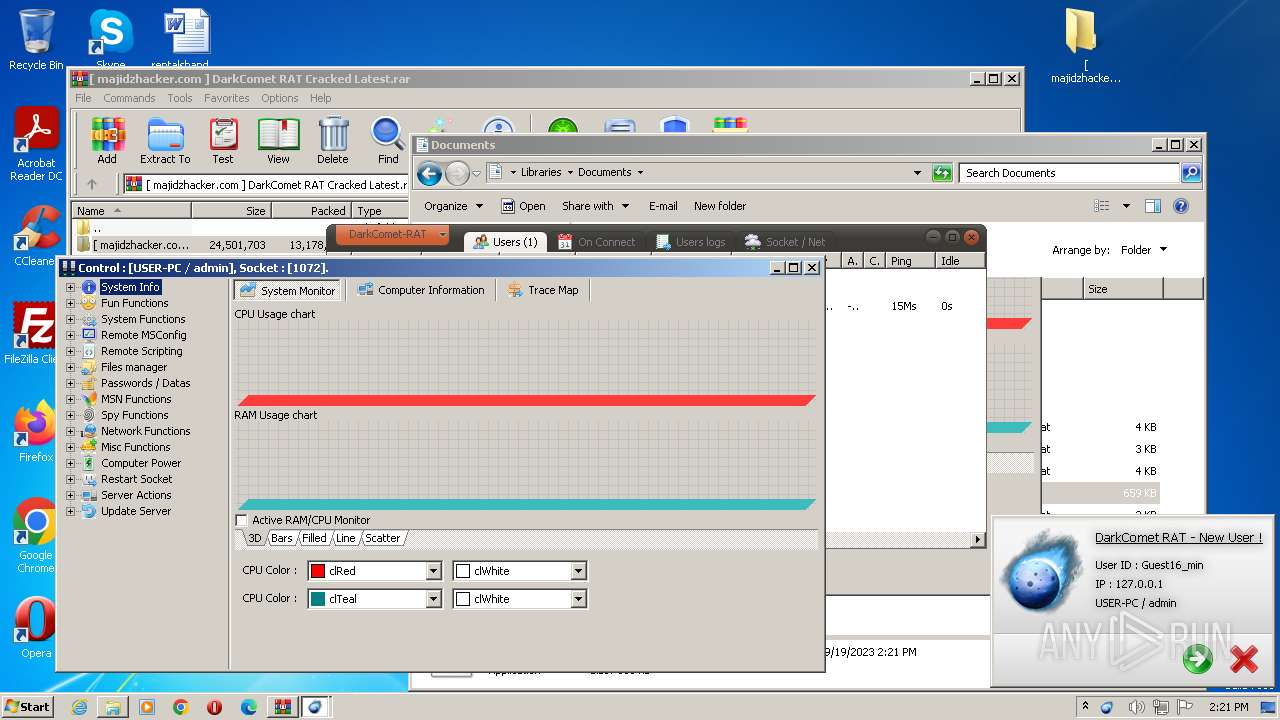Click Size column header in WinRAR
The image size is (1280, 720).
pyautogui.click(x=231, y=211)
